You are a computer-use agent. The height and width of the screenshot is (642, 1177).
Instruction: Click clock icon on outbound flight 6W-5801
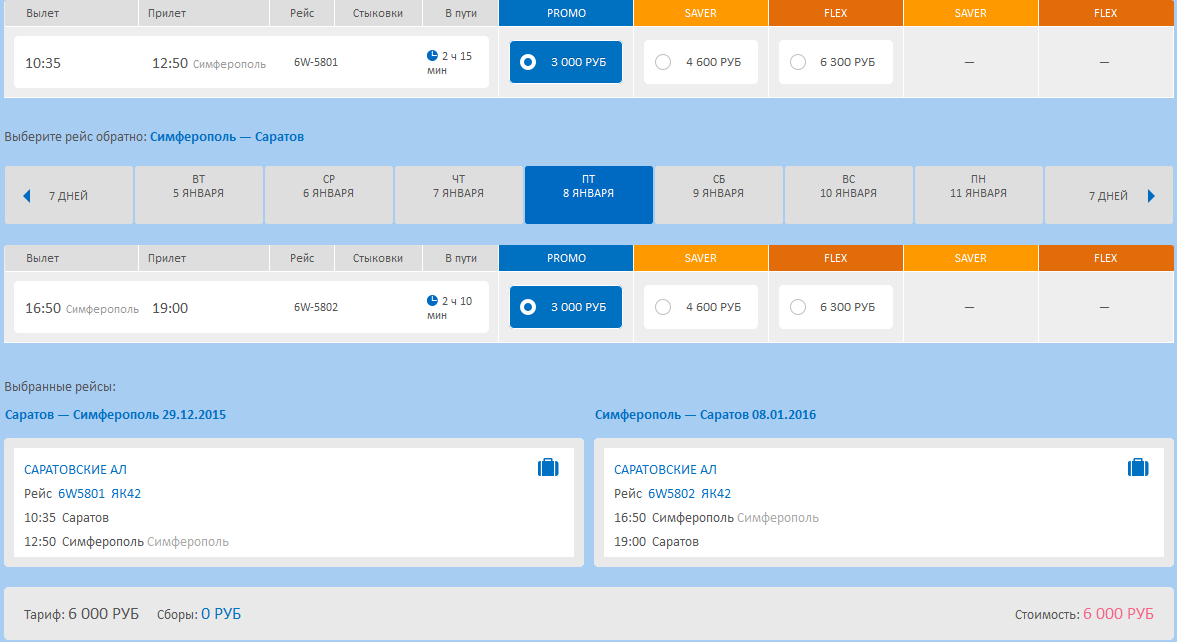432,56
